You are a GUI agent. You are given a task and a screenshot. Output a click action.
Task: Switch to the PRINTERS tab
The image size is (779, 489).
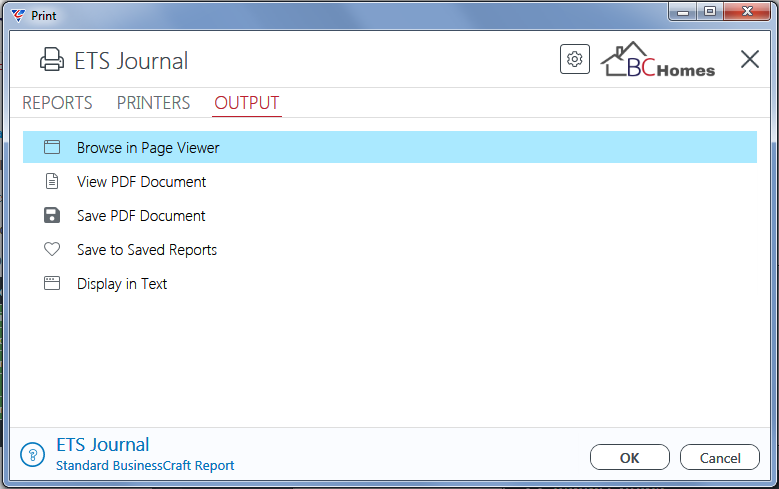pyautogui.click(x=154, y=103)
